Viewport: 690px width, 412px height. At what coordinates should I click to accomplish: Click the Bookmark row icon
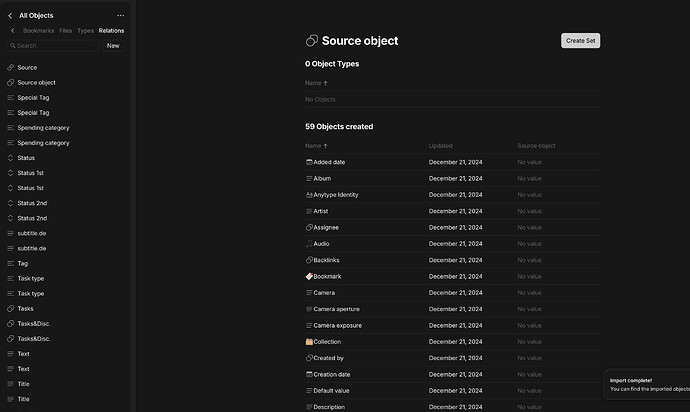tap(309, 276)
